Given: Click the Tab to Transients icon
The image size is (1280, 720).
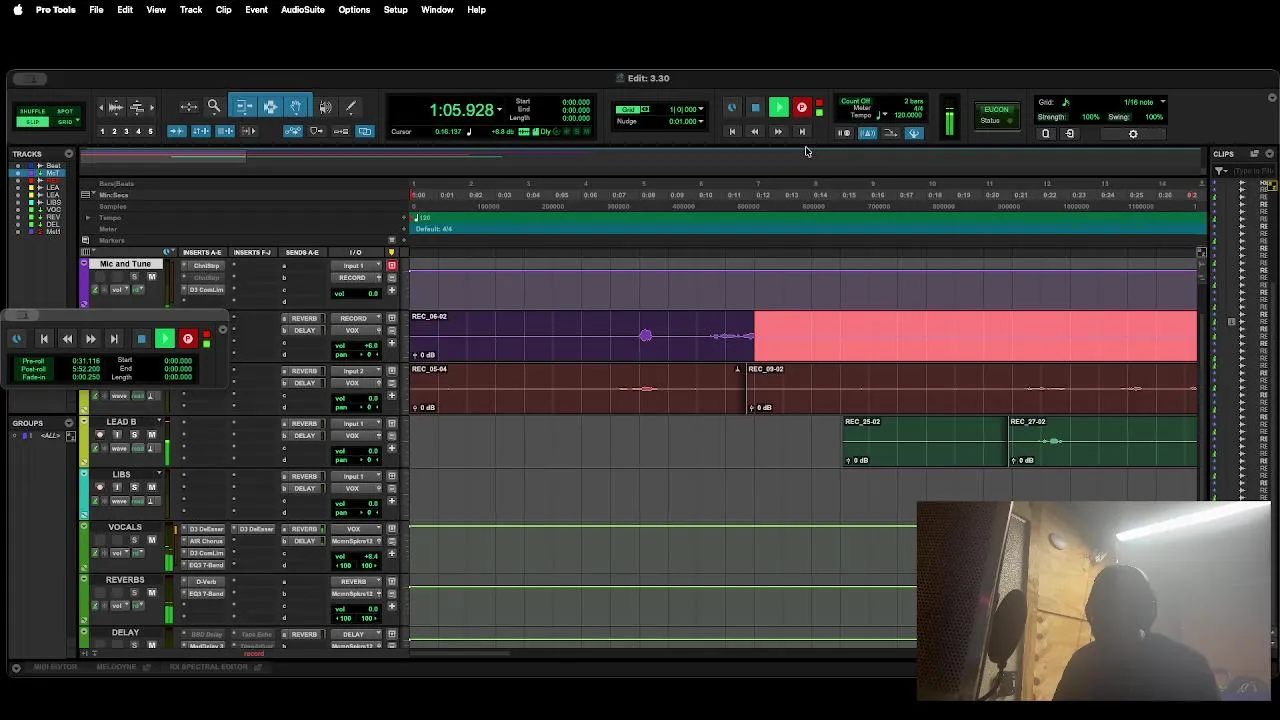Looking at the screenshot, I should (x=177, y=131).
